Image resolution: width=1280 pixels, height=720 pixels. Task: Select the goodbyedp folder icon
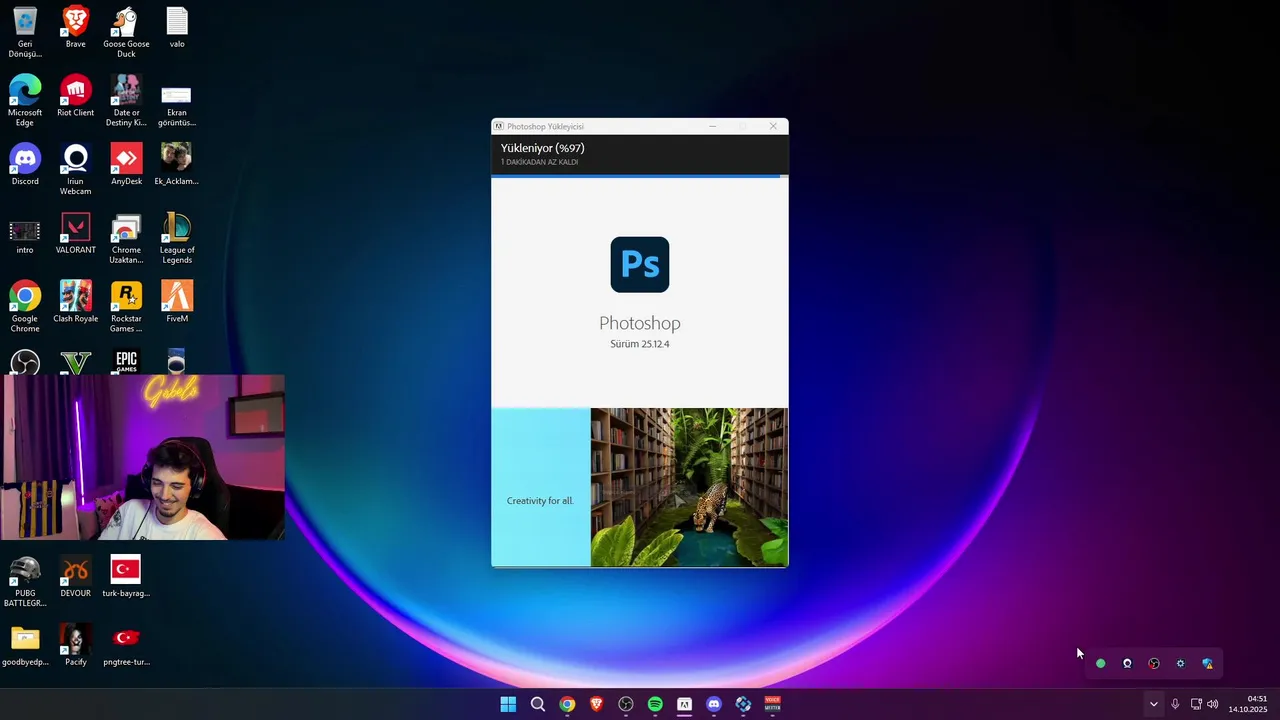point(25,638)
